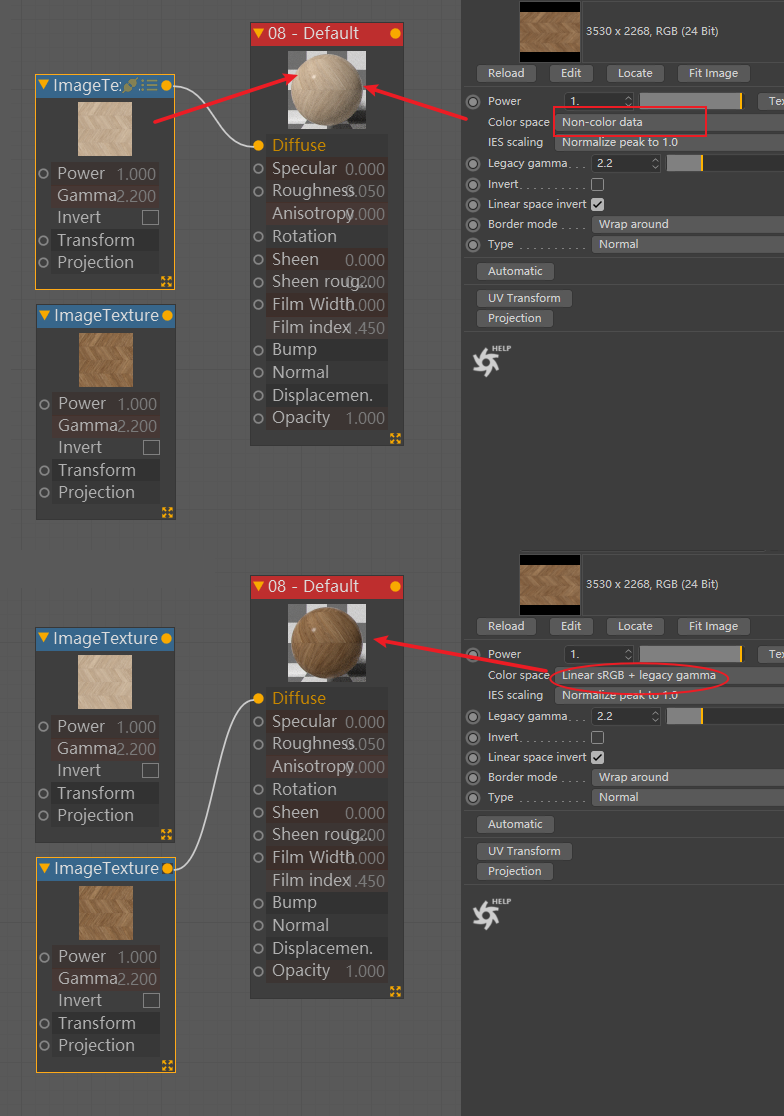
Task: Click the Legacy gamma slider in upper panel
Action: (725, 164)
